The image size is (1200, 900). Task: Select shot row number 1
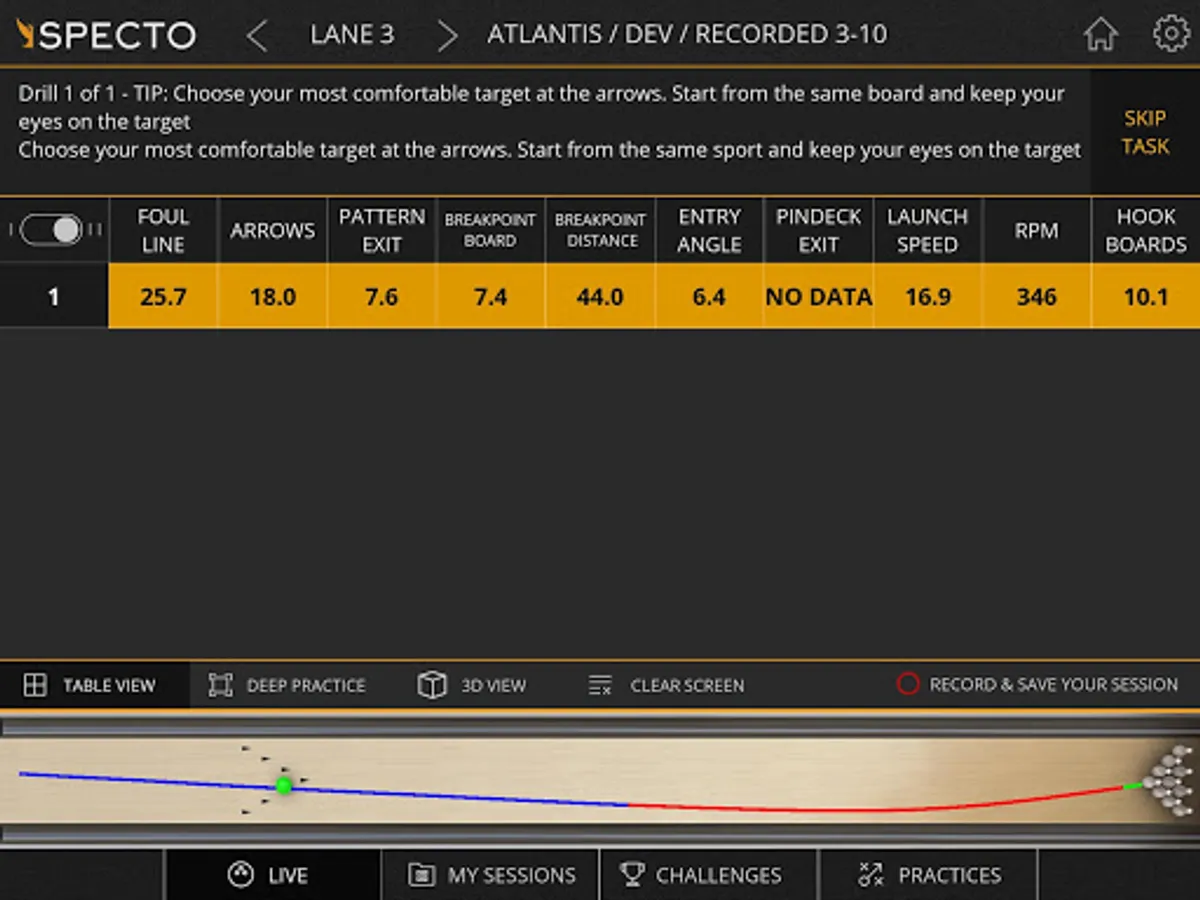54,297
